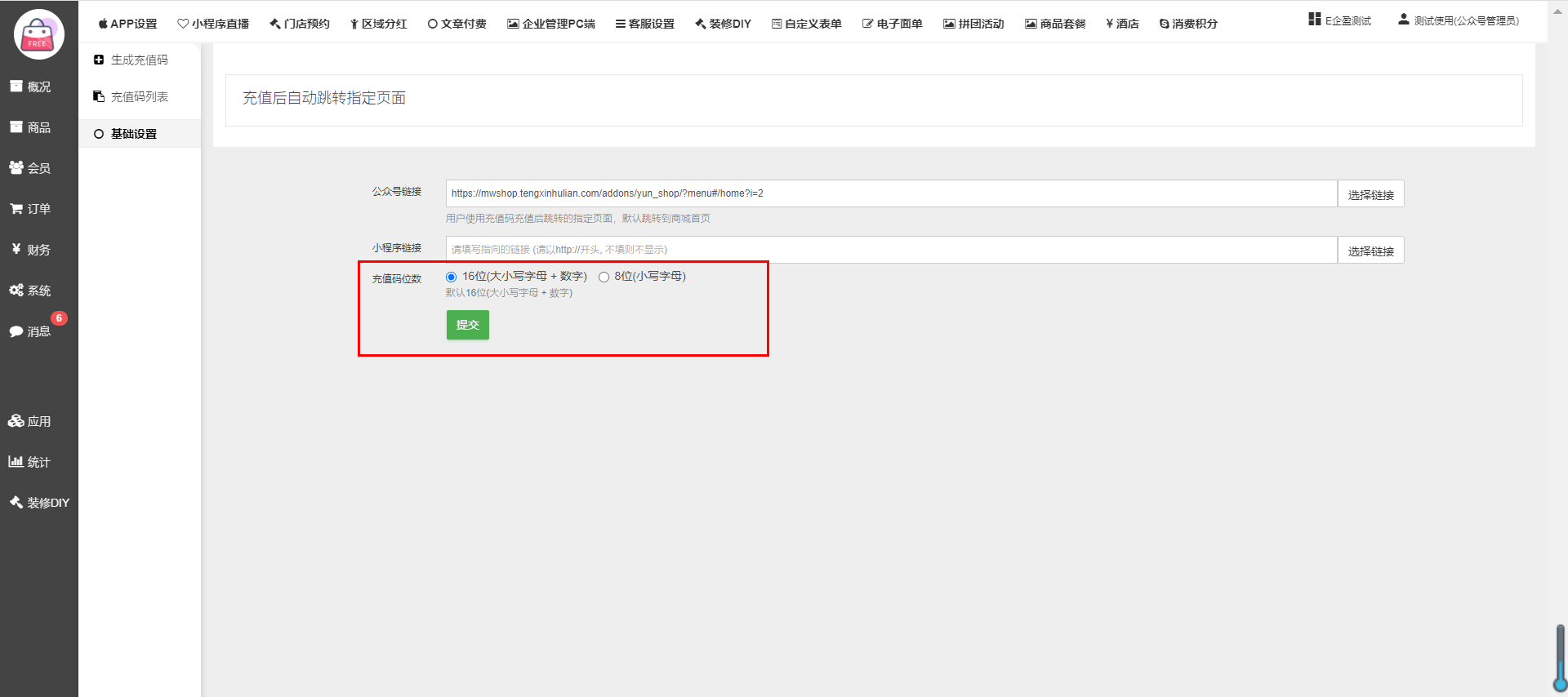Image resolution: width=1568 pixels, height=697 pixels.
Task: Click 选择链接 beside 小程序链接 field
Action: coord(1370,251)
